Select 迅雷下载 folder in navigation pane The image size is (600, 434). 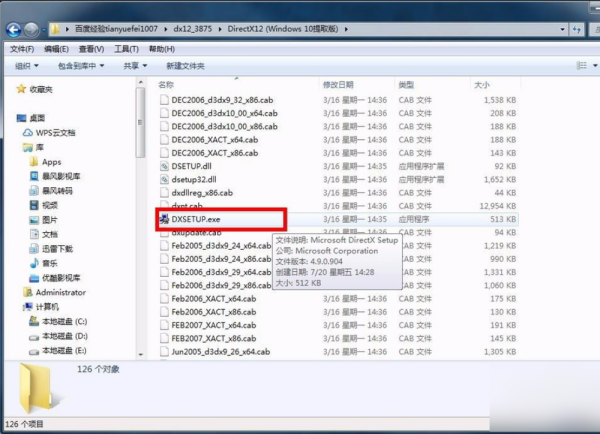pos(56,247)
